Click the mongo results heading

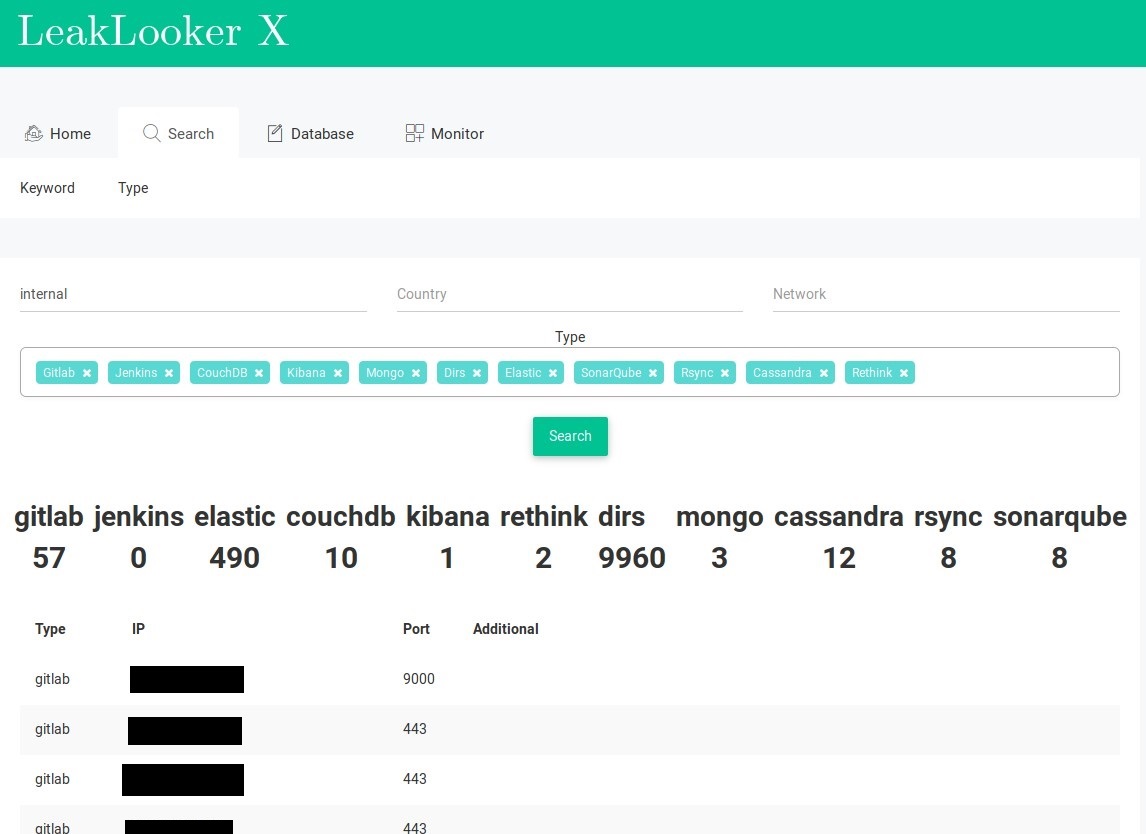pyautogui.click(x=720, y=517)
